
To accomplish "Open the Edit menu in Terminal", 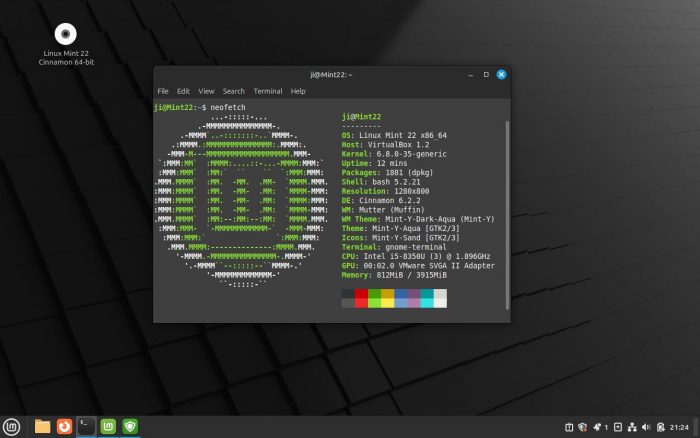I will (x=183, y=91).
